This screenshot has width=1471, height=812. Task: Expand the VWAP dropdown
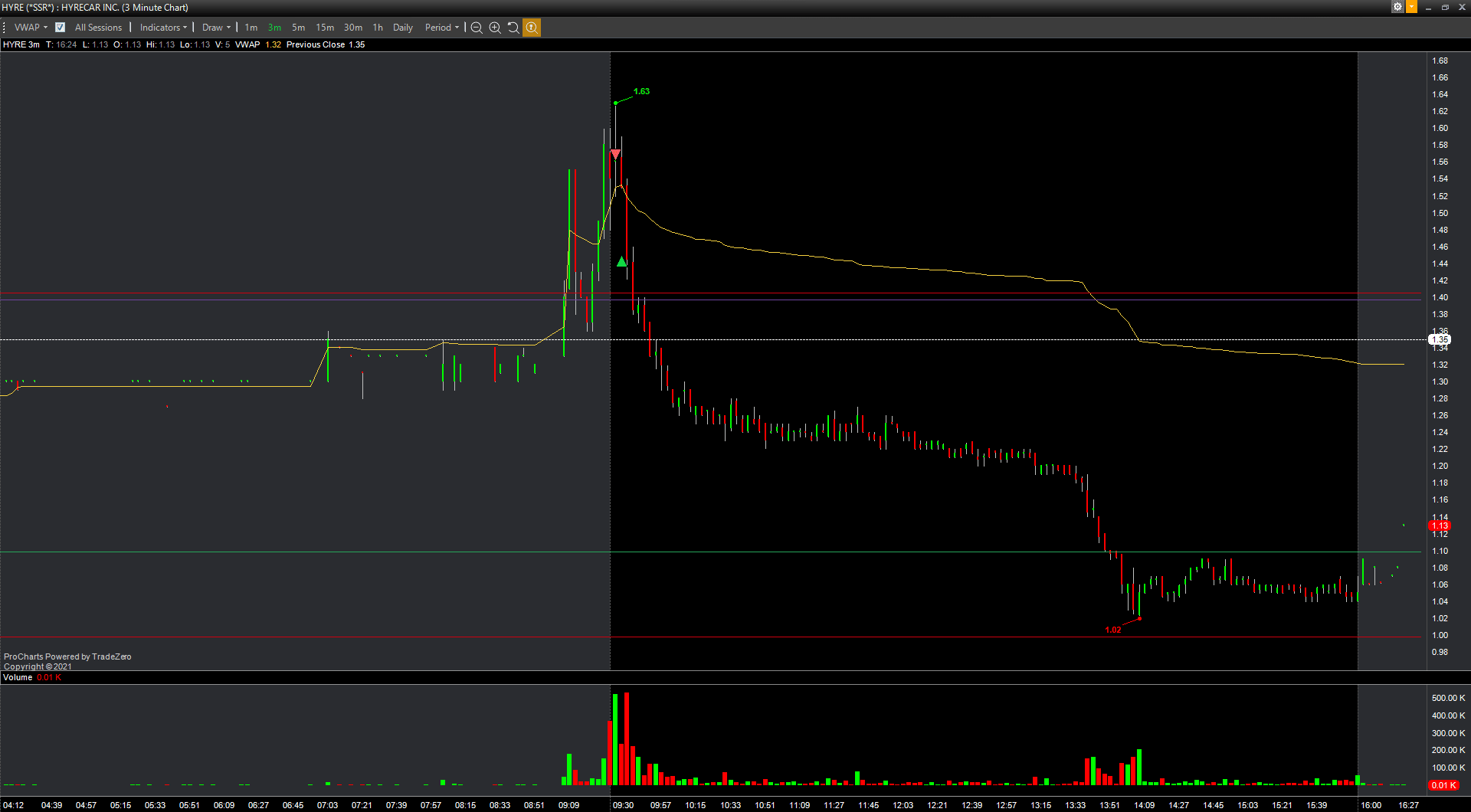click(31, 28)
